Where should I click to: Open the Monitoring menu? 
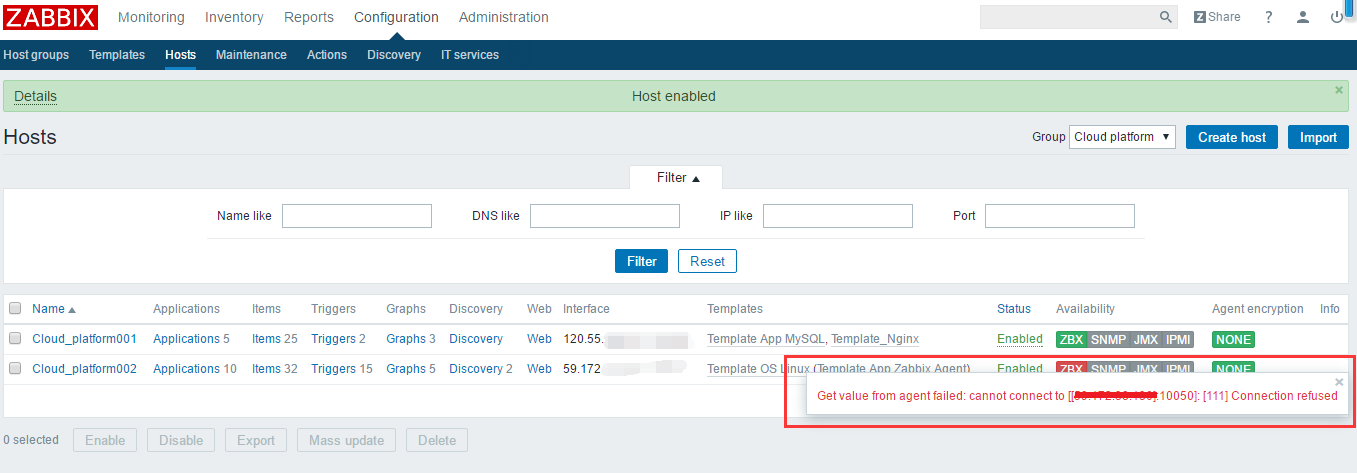click(151, 17)
